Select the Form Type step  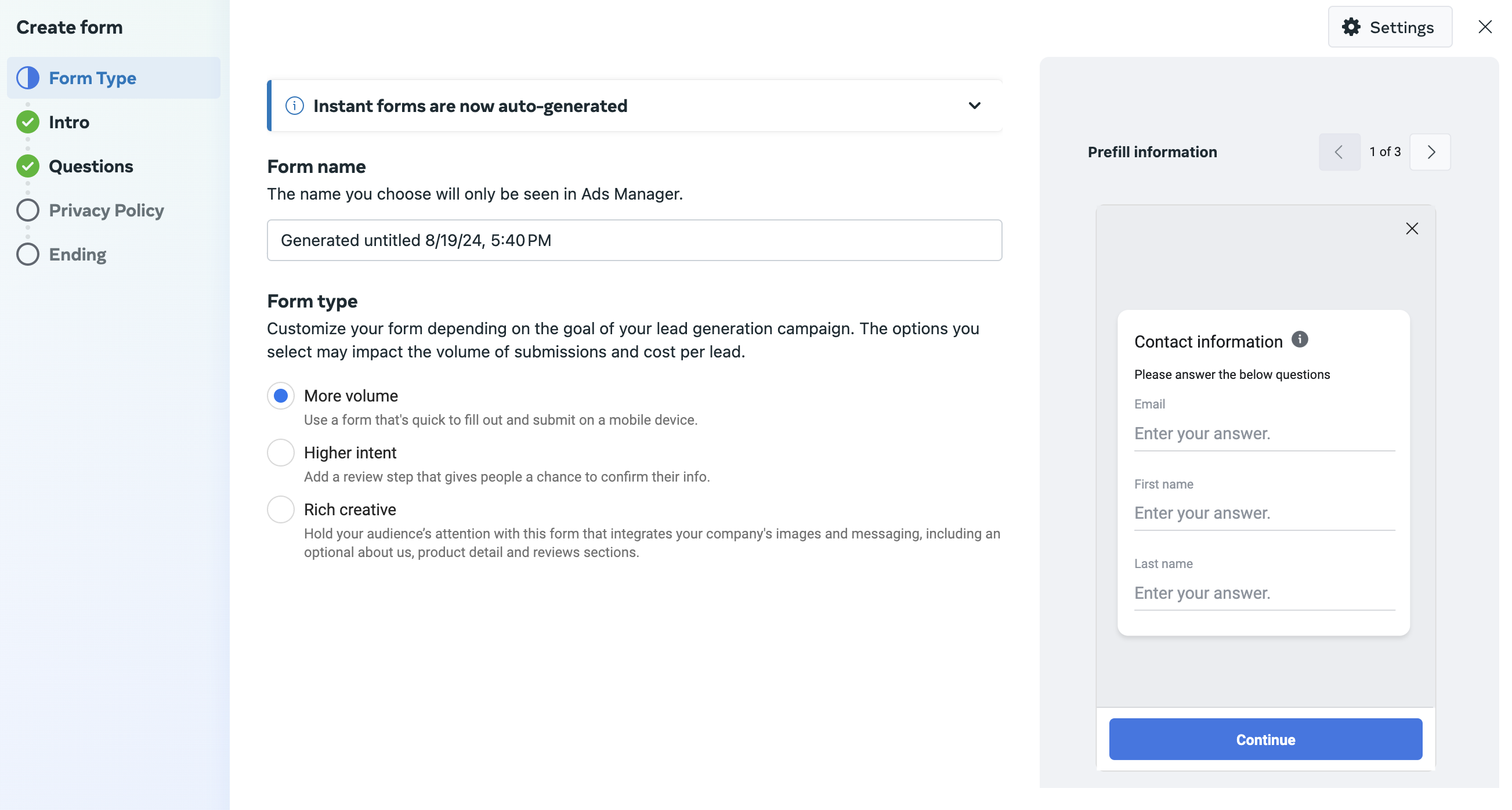[x=113, y=78]
